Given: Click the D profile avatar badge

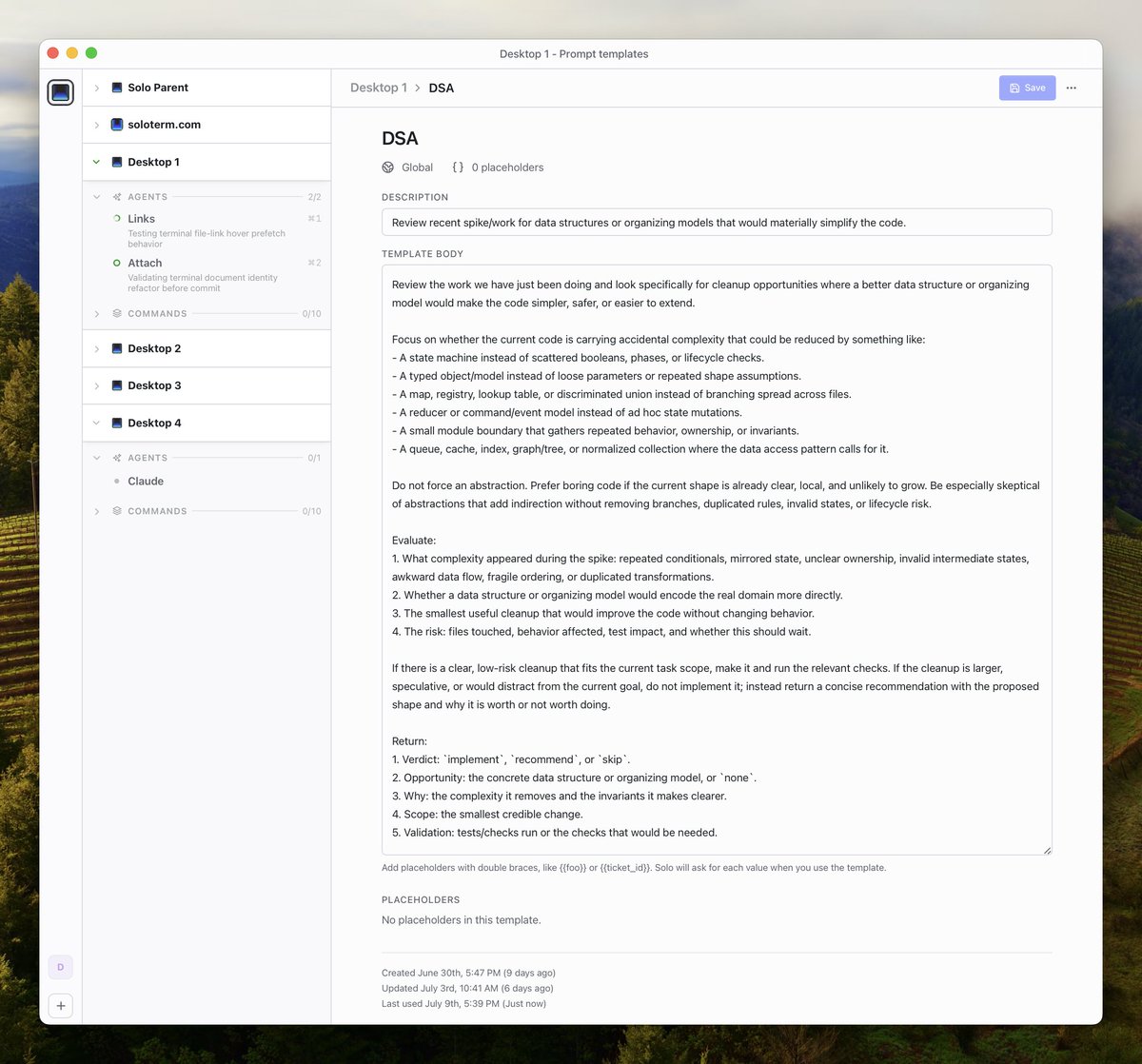Looking at the screenshot, I should [x=61, y=967].
